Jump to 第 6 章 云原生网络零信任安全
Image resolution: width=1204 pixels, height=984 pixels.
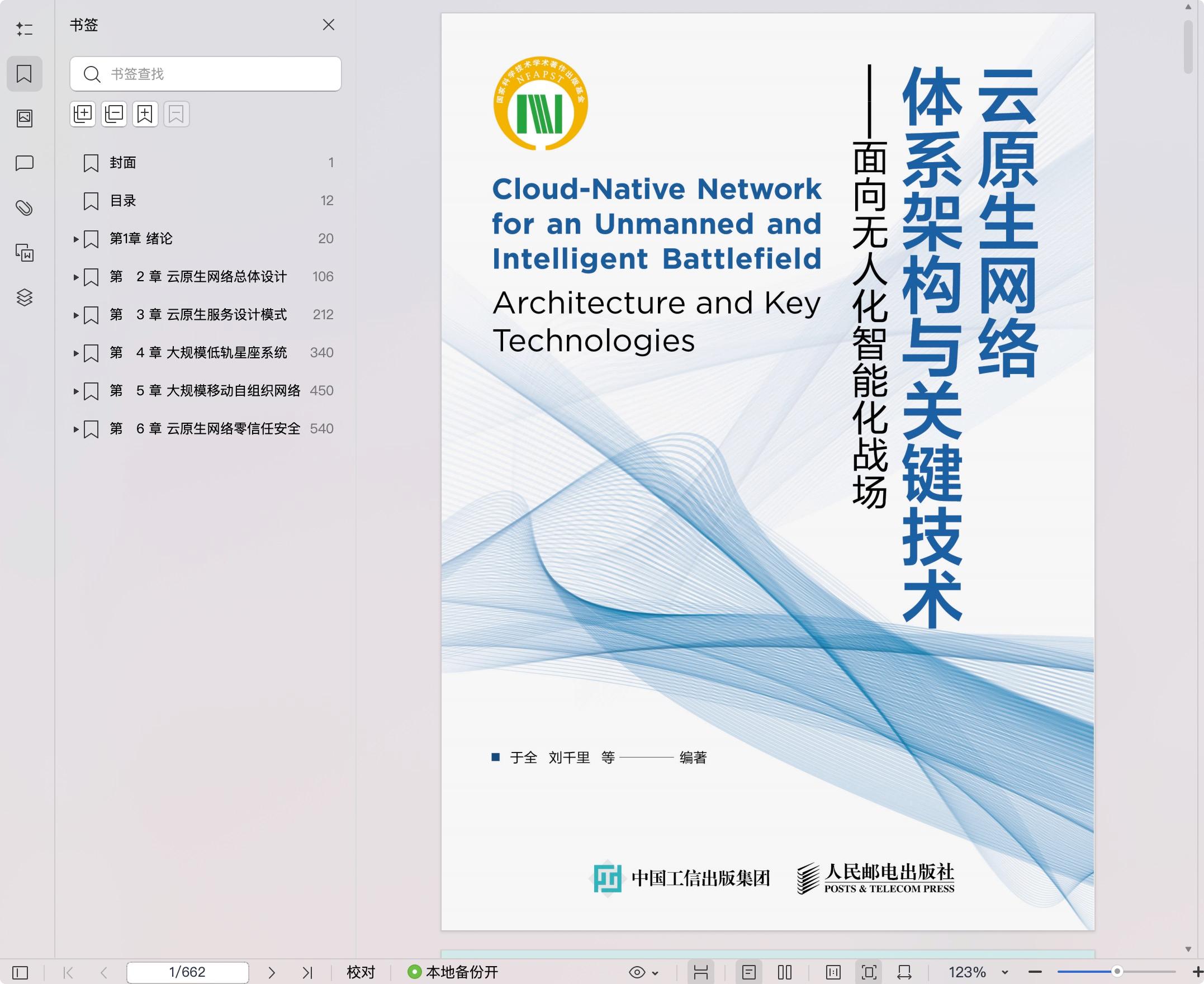point(205,428)
